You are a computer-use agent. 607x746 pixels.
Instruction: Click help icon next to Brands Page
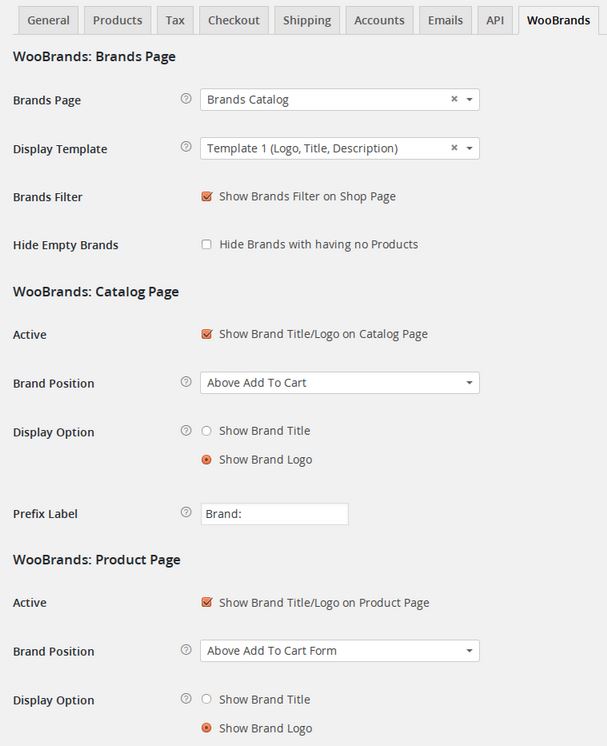tap(186, 98)
